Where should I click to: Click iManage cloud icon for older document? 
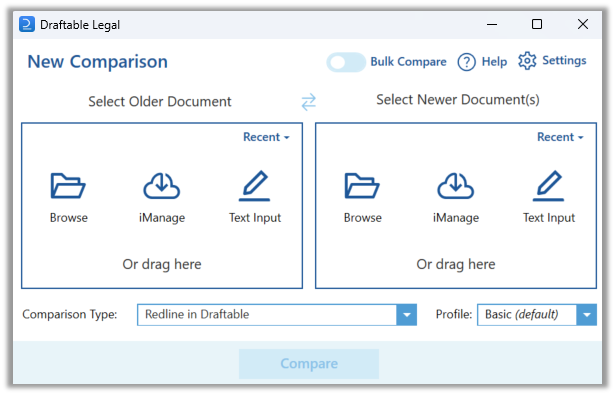(162, 186)
